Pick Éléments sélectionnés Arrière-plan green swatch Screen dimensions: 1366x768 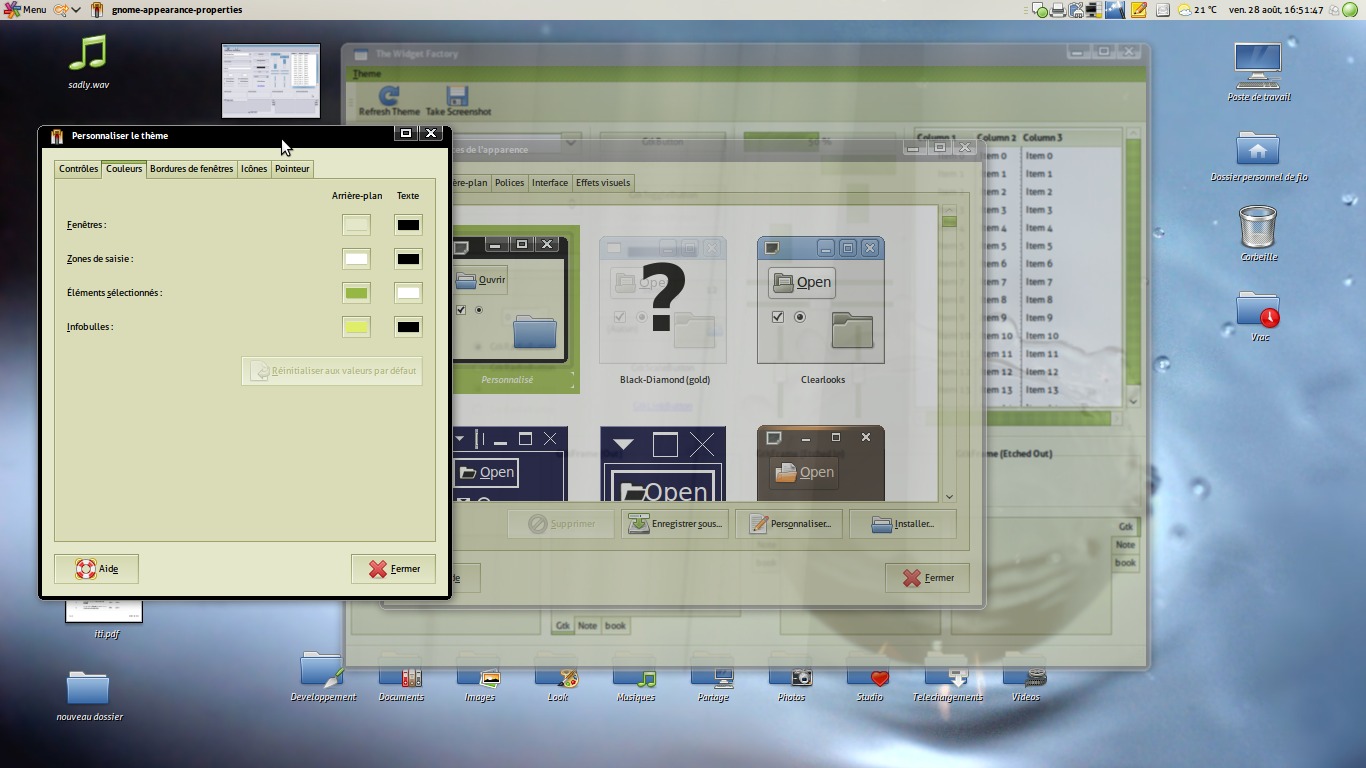(x=357, y=293)
